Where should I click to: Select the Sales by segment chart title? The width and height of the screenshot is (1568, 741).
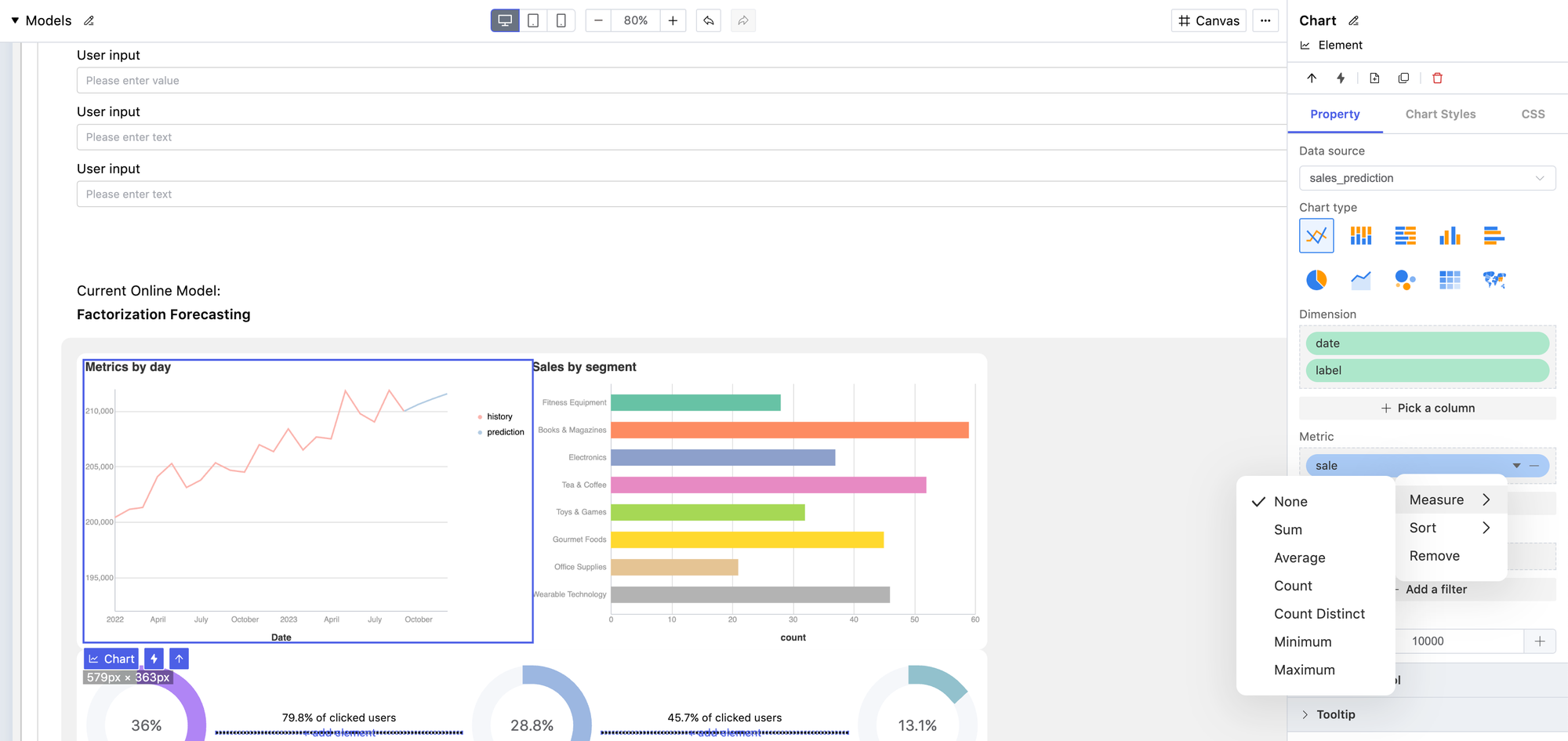584,367
